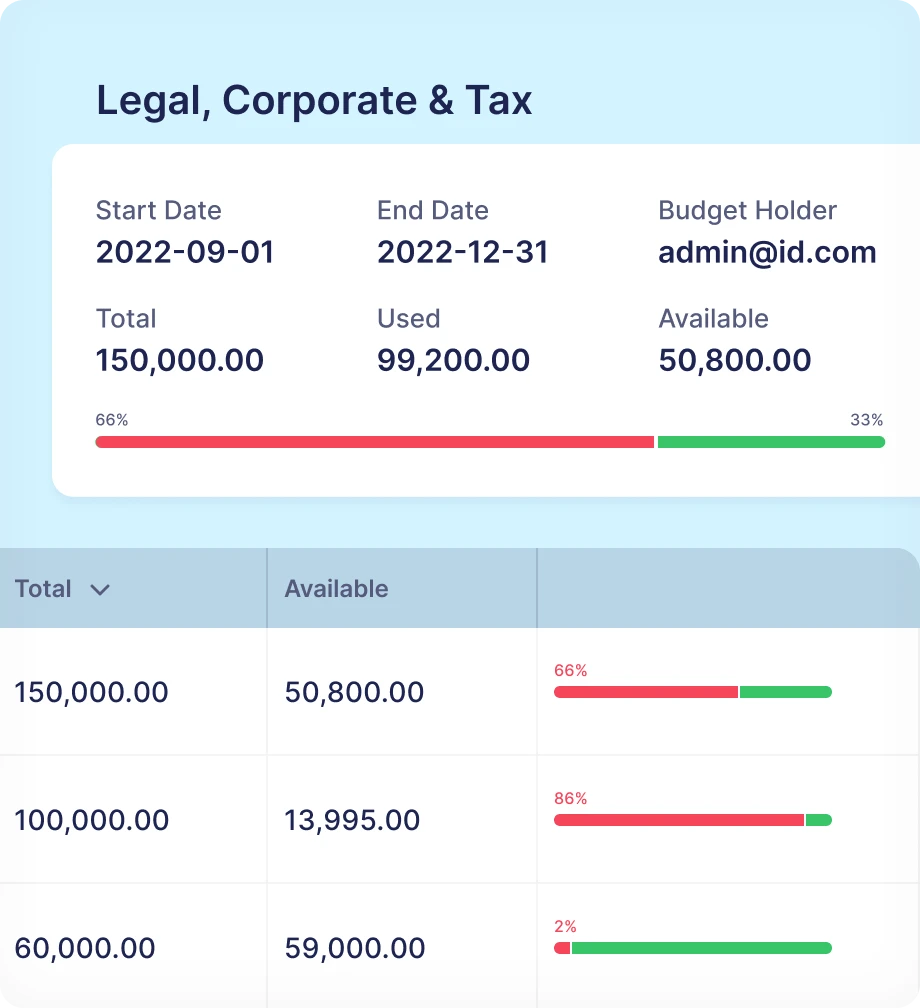Click the 60,000.00 total cell
Screen dimensions: 920x1008
[x=85, y=948]
